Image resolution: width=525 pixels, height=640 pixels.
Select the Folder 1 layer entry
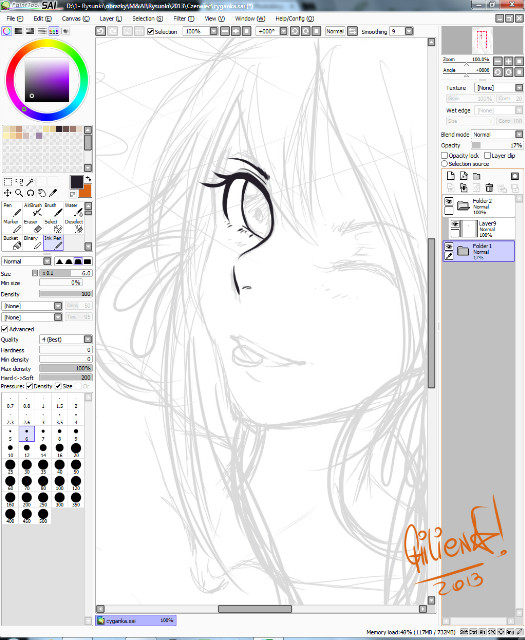tap(478, 251)
